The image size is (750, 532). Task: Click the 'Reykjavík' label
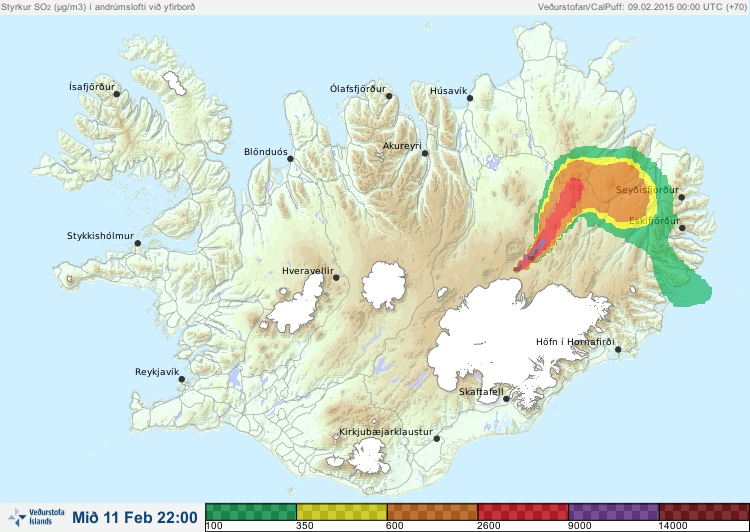click(x=157, y=372)
